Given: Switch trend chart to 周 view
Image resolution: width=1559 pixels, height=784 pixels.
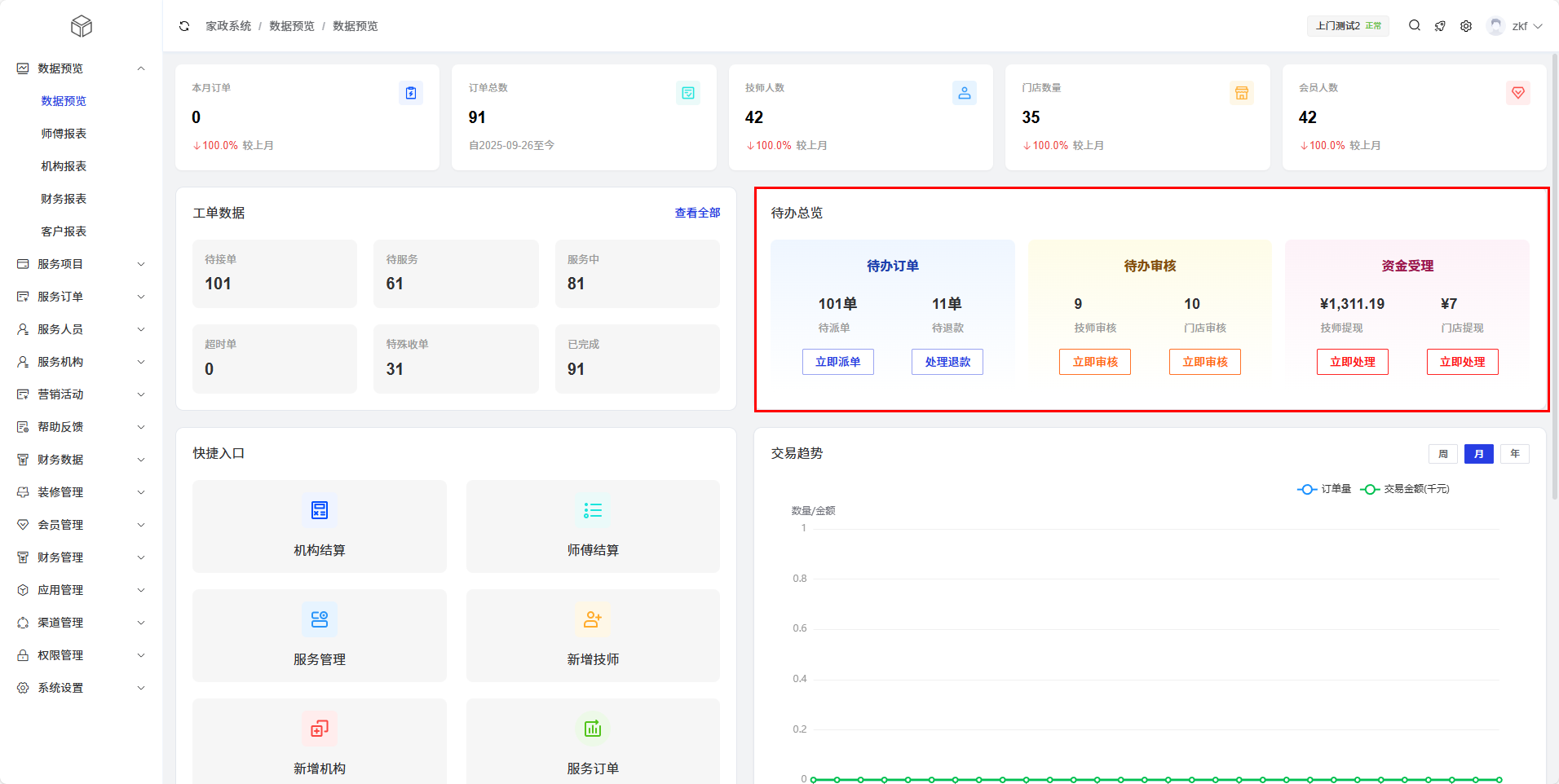Looking at the screenshot, I should point(1442,454).
